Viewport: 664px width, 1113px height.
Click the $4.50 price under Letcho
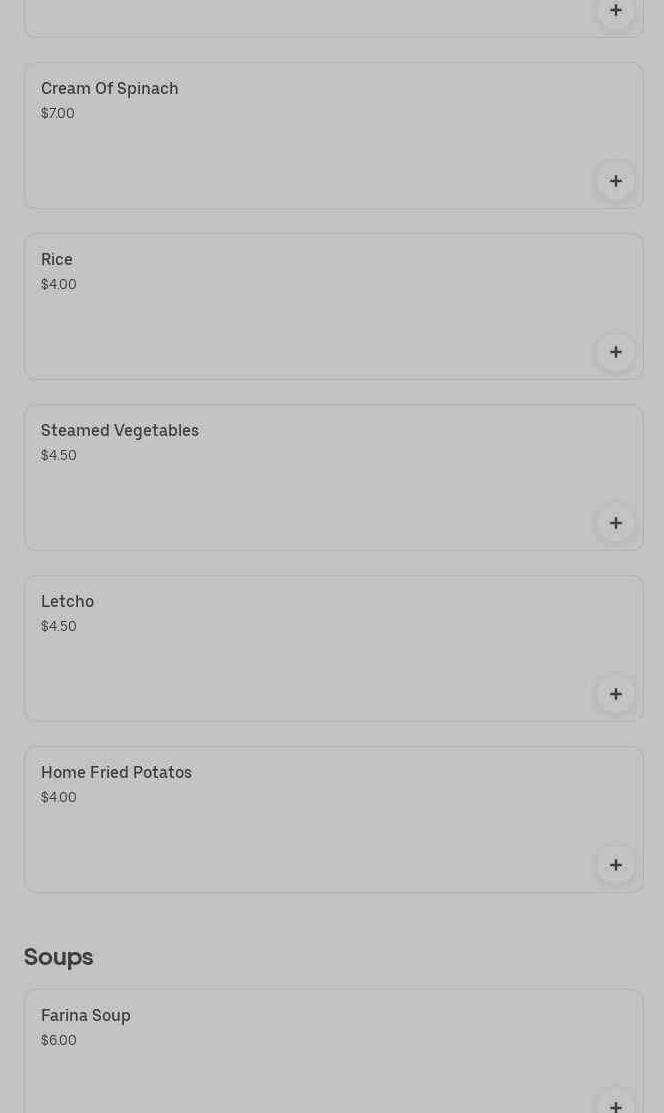point(59,626)
